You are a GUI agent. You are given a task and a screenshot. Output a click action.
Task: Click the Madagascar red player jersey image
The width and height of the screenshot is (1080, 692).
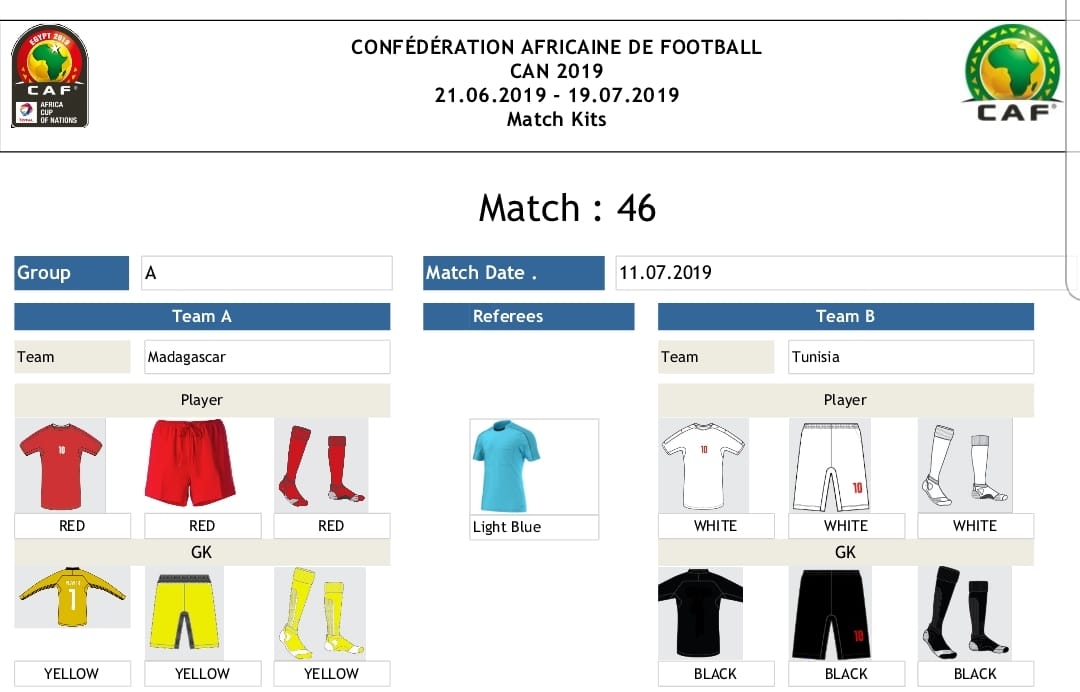coord(61,465)
